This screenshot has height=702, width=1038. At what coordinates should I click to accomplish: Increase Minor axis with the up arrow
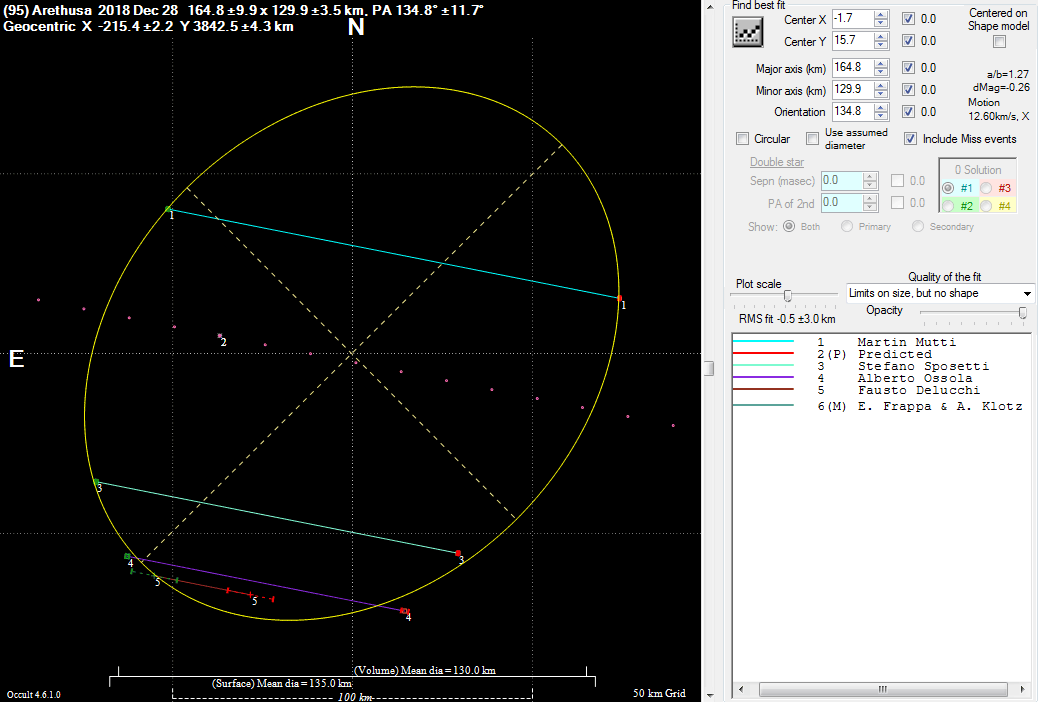(x=881, y=85)
